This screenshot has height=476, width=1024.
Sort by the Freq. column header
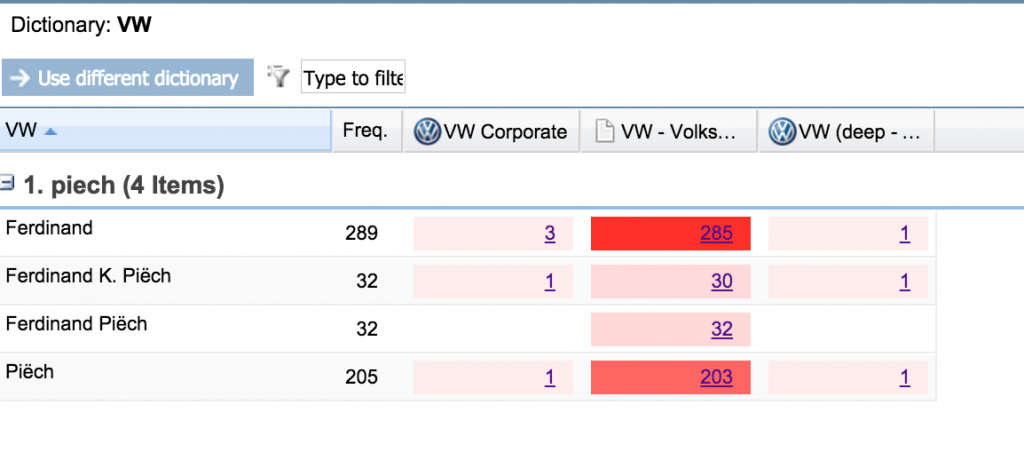click(x=367, y=131)
